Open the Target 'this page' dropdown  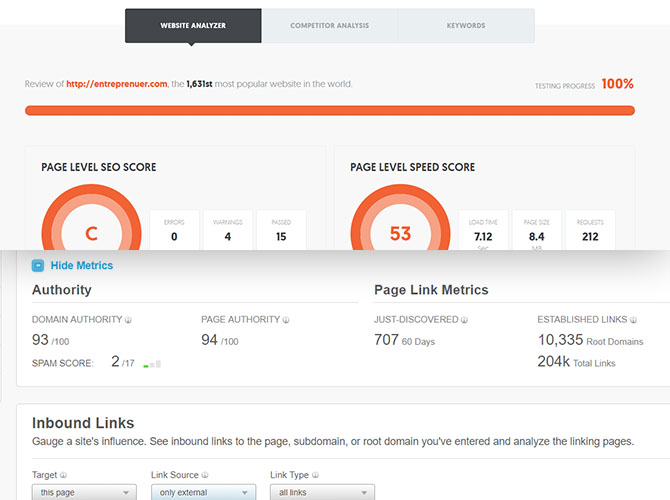pos(84,492)
